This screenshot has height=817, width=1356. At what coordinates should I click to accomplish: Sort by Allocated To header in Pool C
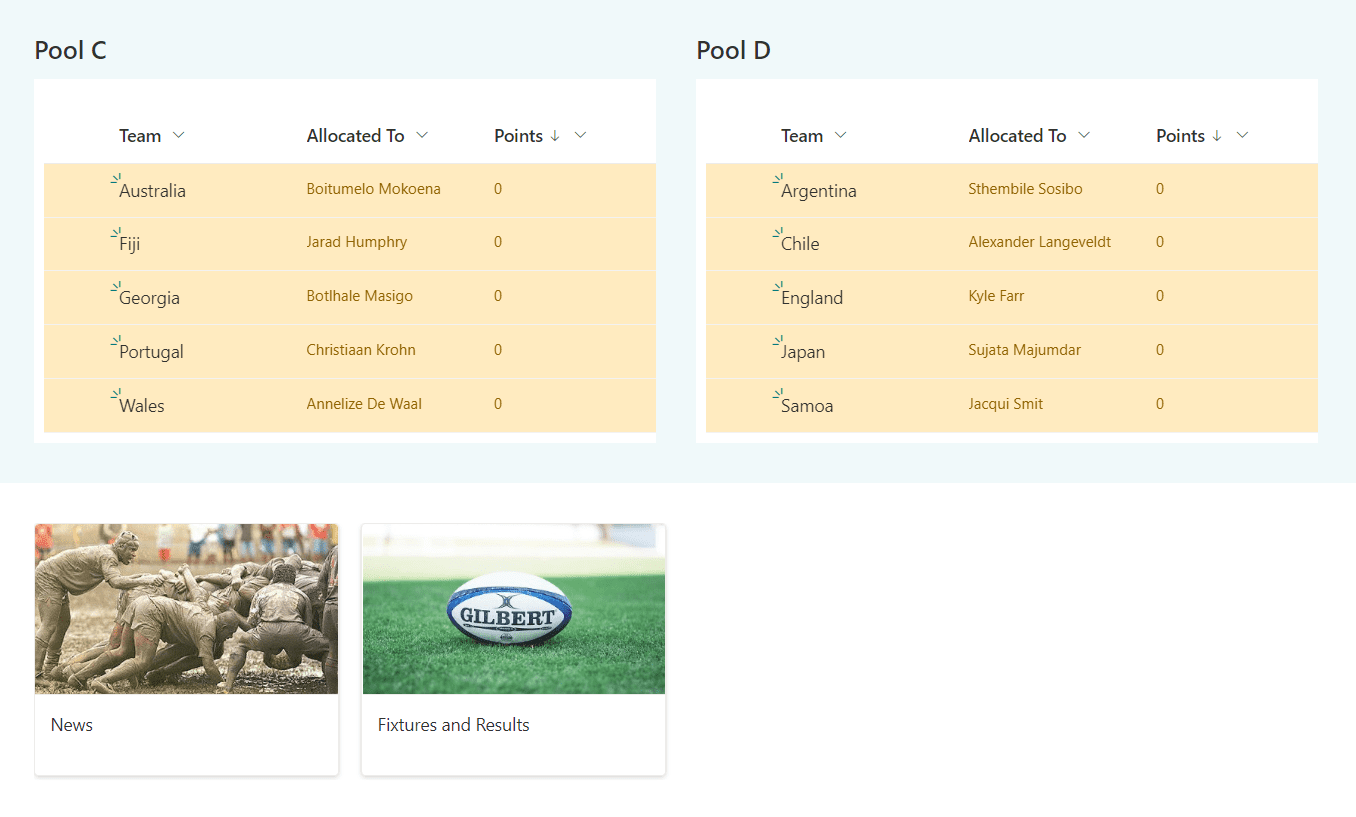point(355,136)
